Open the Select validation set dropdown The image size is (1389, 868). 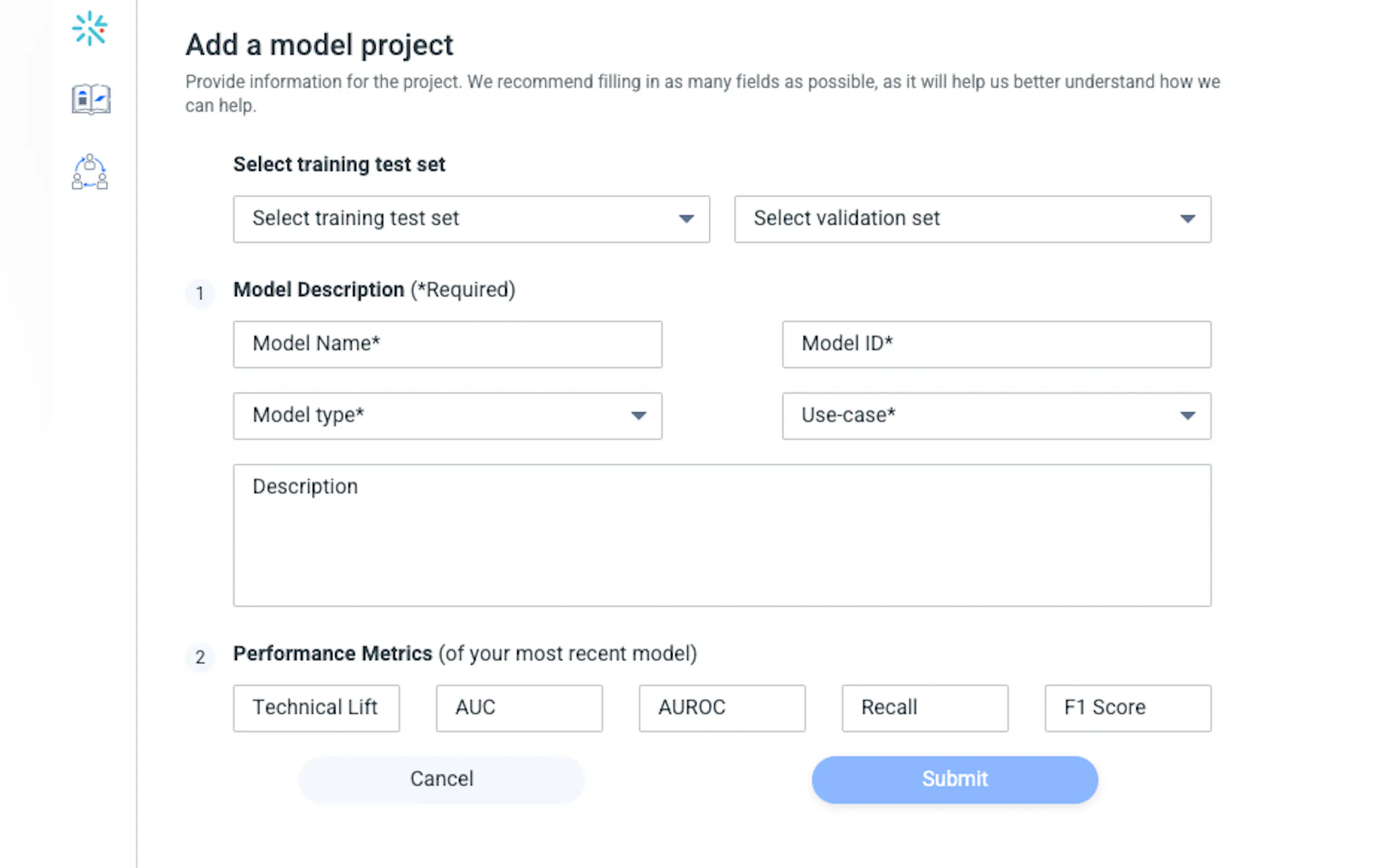coord(972,219)
